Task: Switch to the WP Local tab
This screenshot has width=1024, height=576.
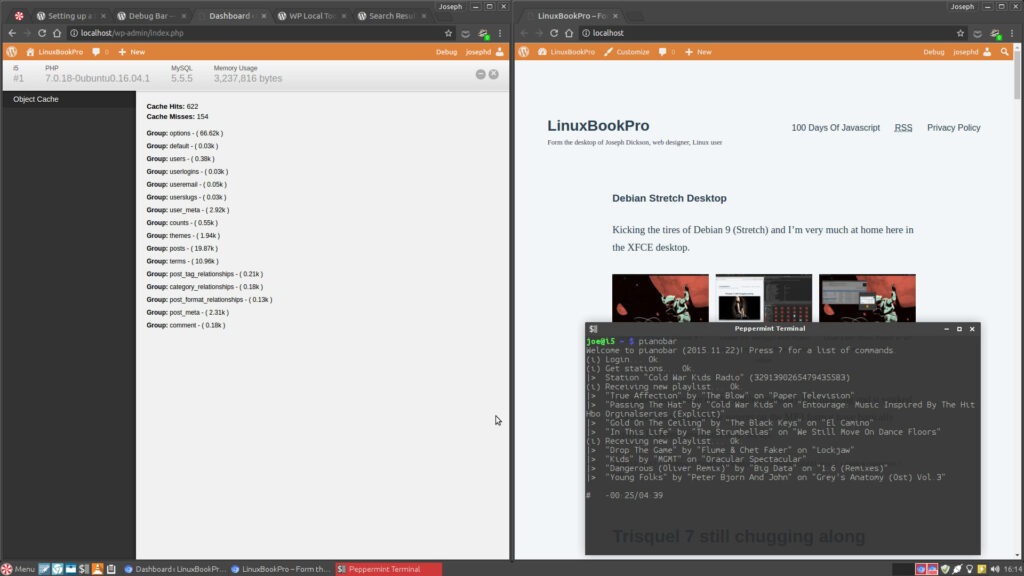Action: pyautogui.click(x=313, y=16)
